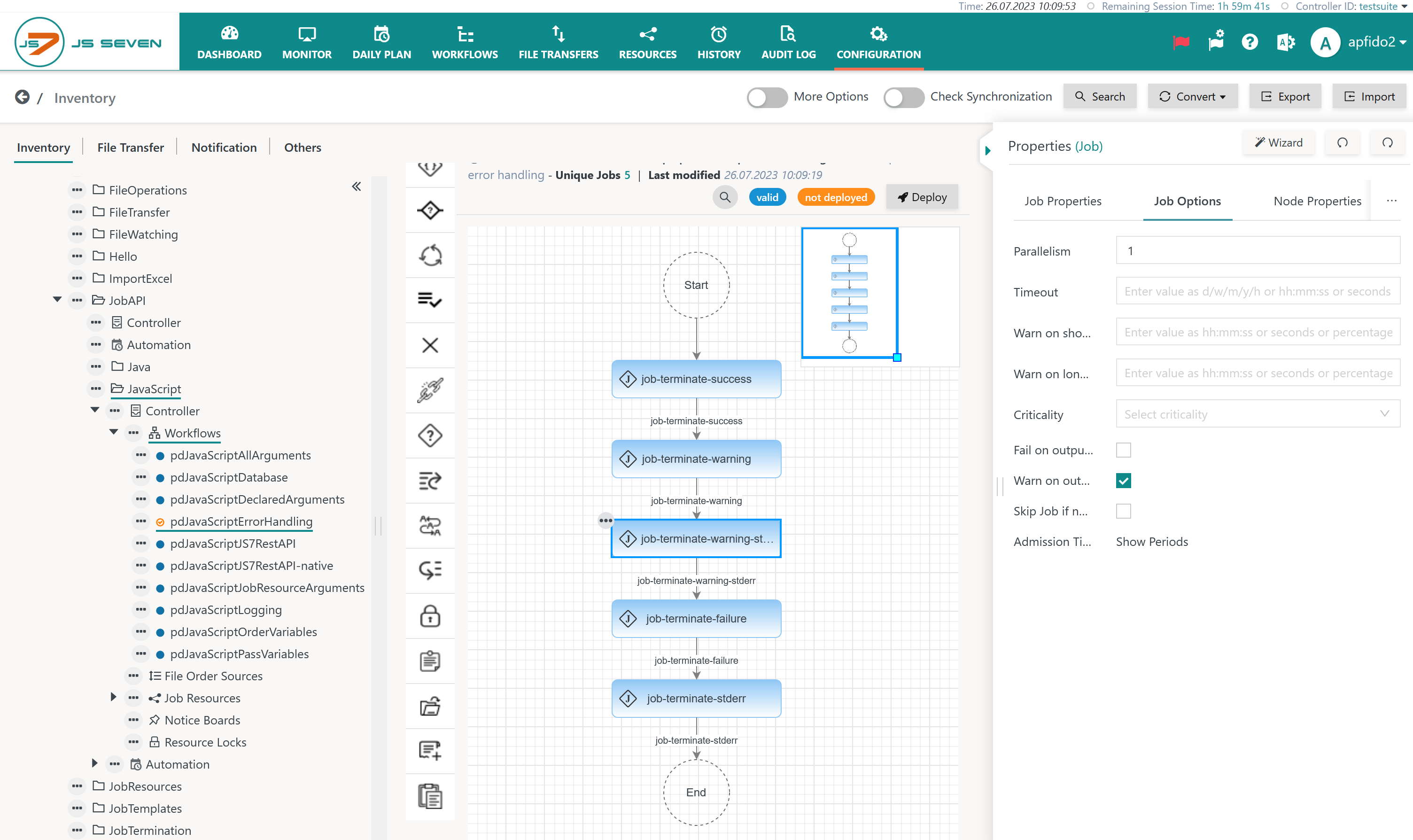Select the Add Order instruction icon
1413x840 pixels.
430,751
